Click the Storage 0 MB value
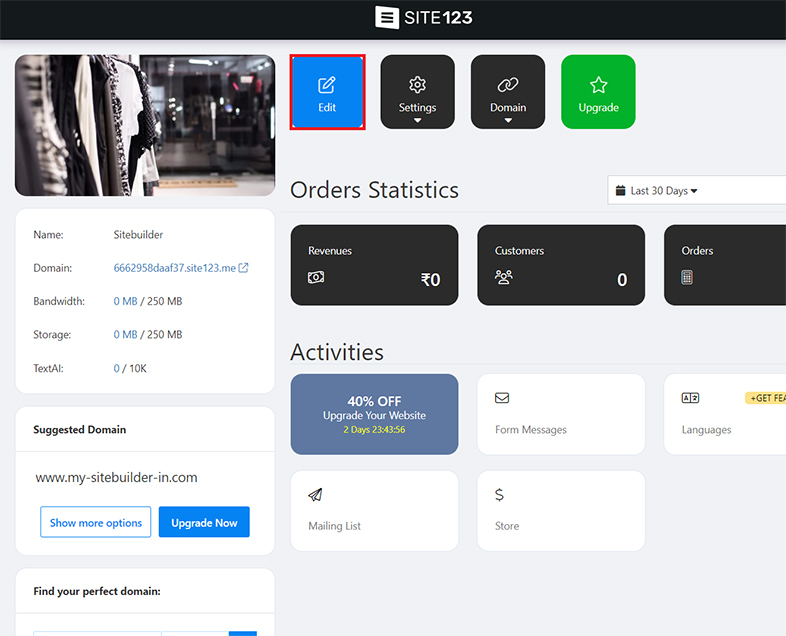Image resolution: width=786 pixels, height=636 pixels. click(x=125, y=335)
